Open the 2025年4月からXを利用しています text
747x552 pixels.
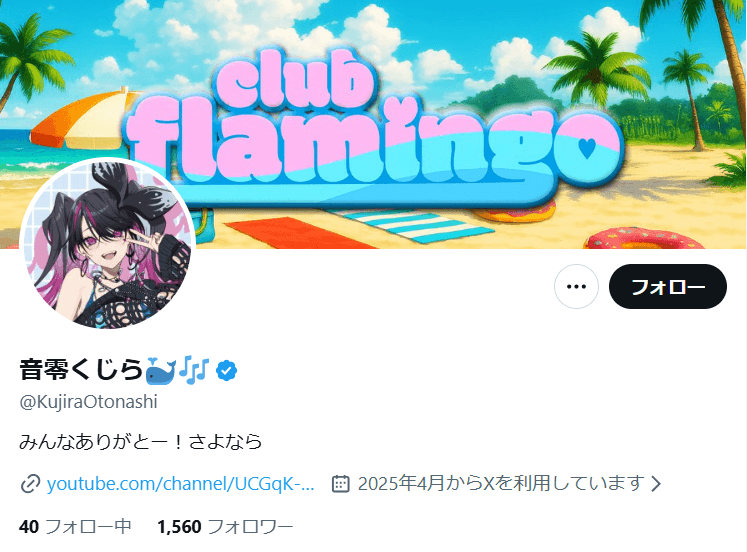[501, 483]
